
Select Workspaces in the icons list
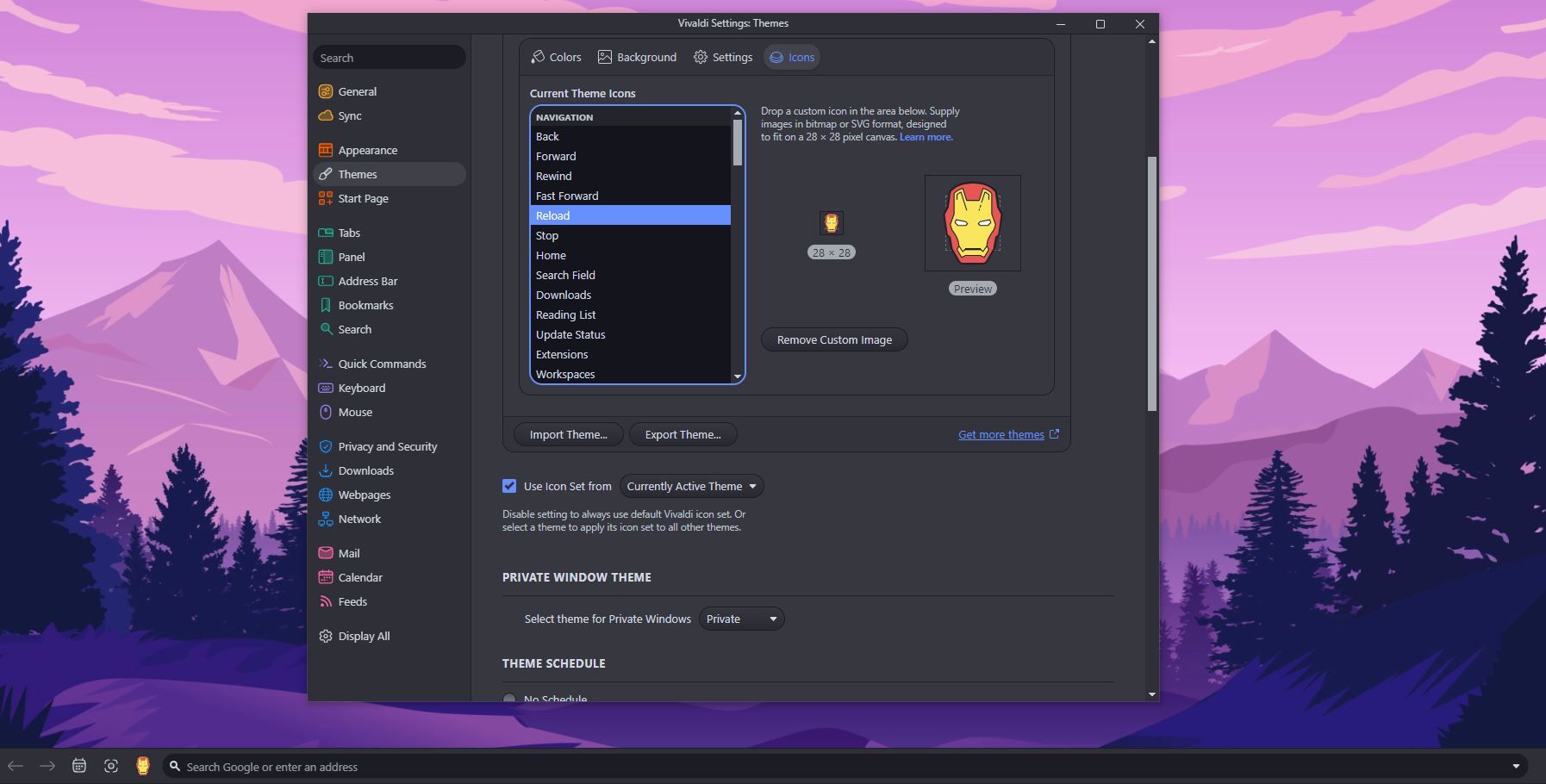(x=631, y=374)
